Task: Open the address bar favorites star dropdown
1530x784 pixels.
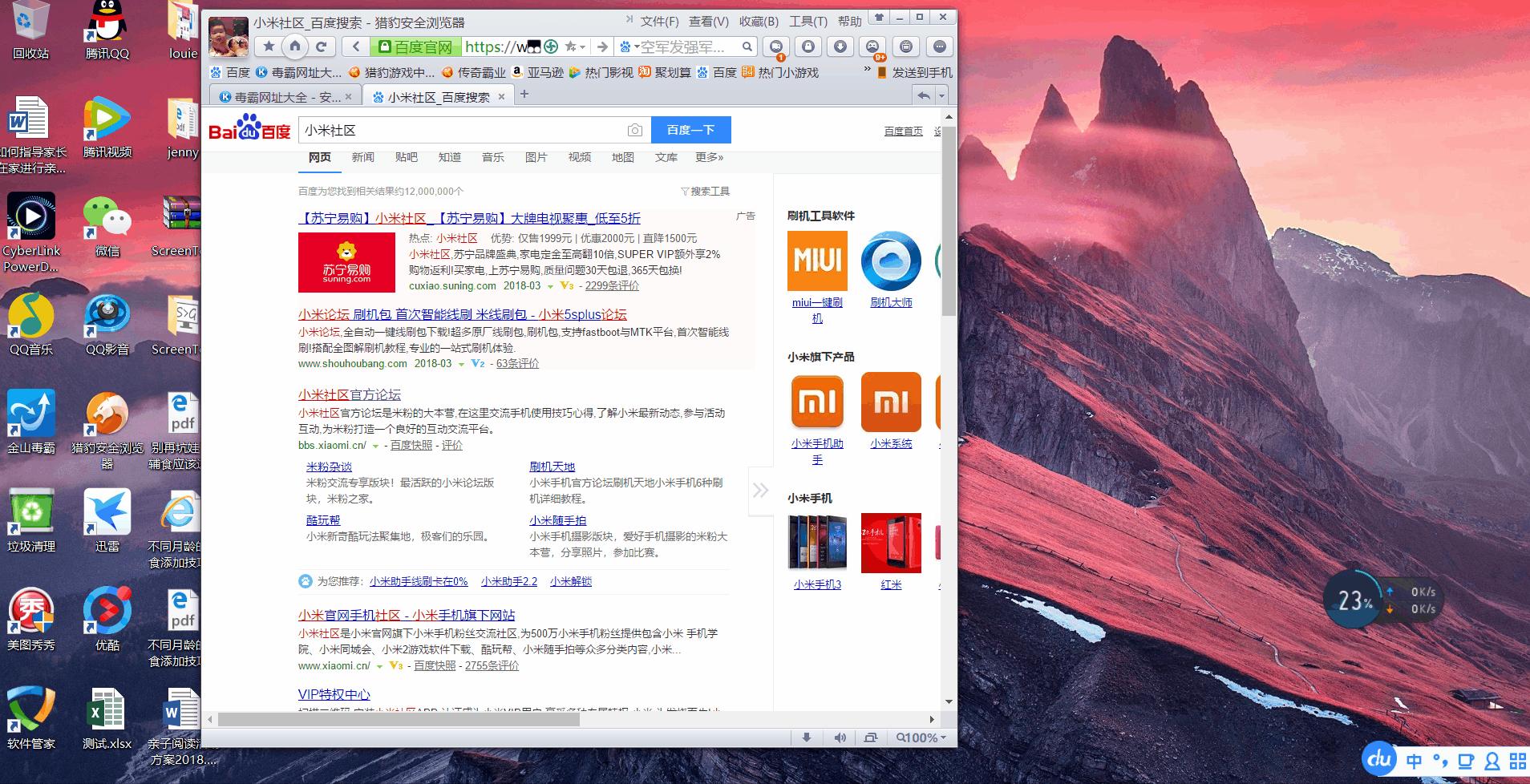Action: click(575, 46)
